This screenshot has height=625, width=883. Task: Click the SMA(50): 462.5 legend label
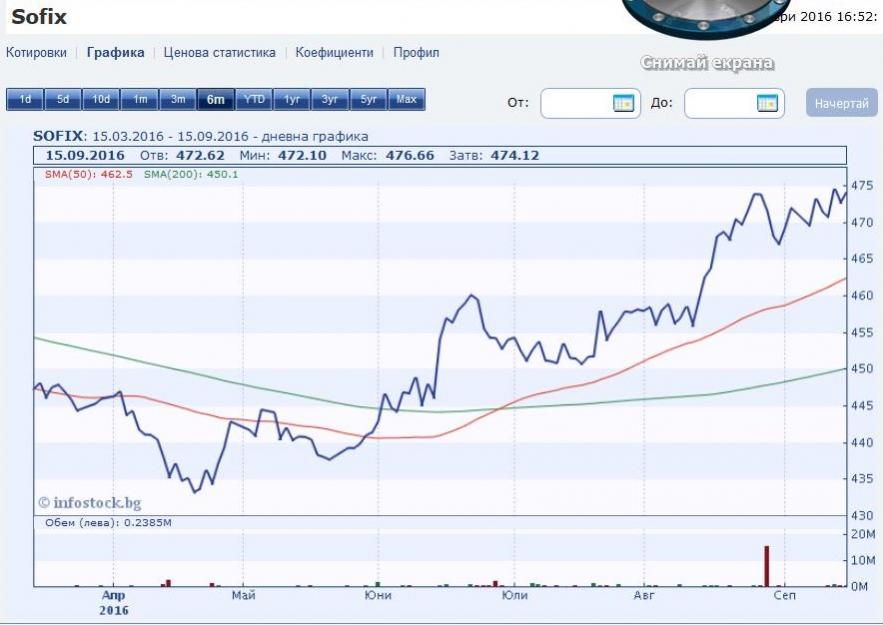[x=88, y=175]
